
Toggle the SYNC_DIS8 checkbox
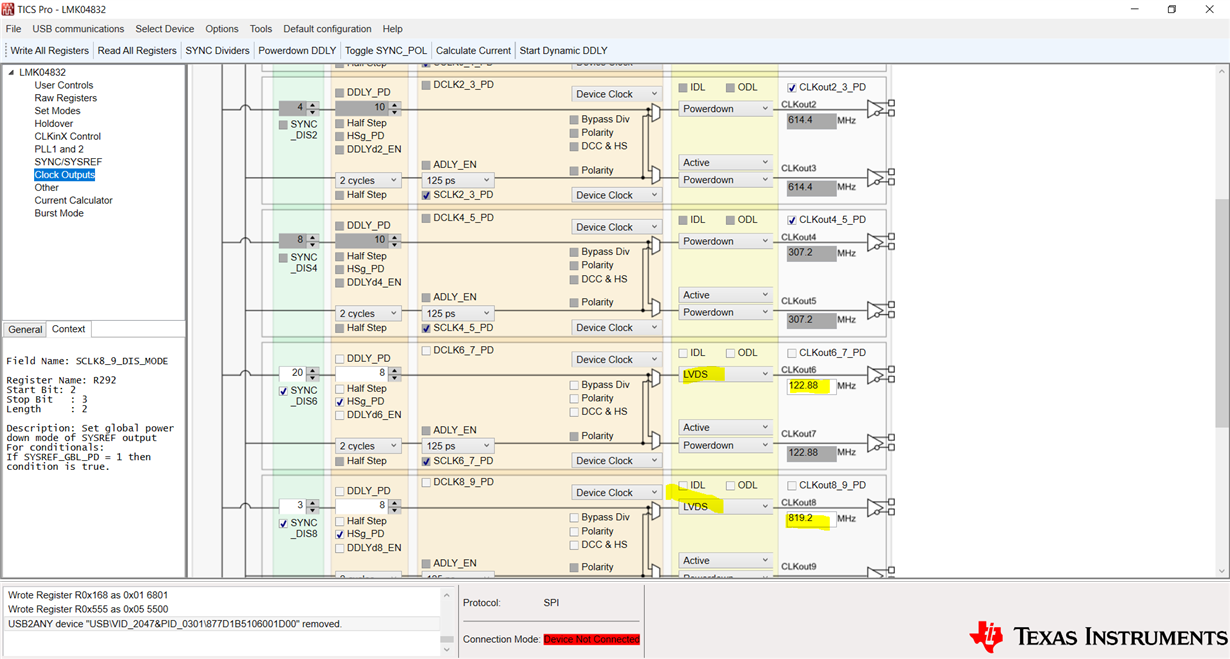[x=283, y=524]
